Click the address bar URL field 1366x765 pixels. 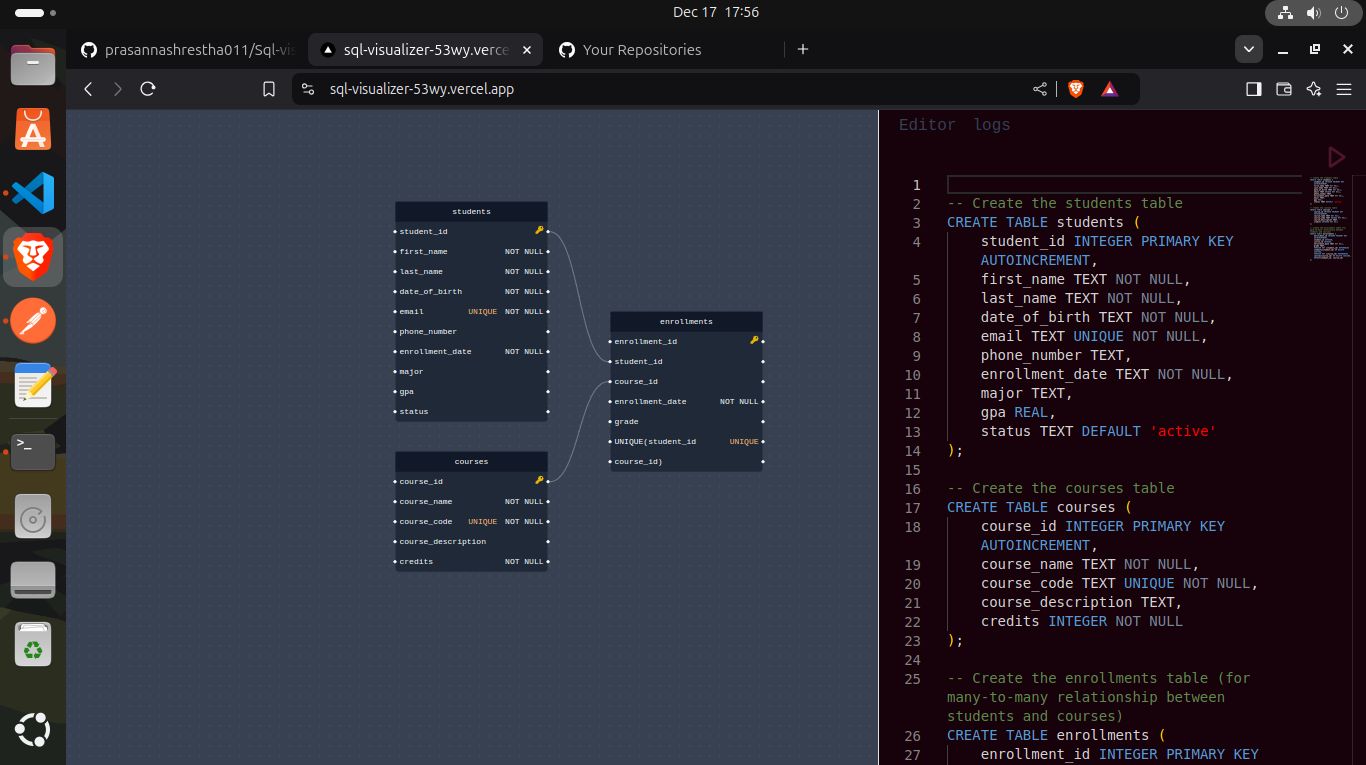coord(660,89)
